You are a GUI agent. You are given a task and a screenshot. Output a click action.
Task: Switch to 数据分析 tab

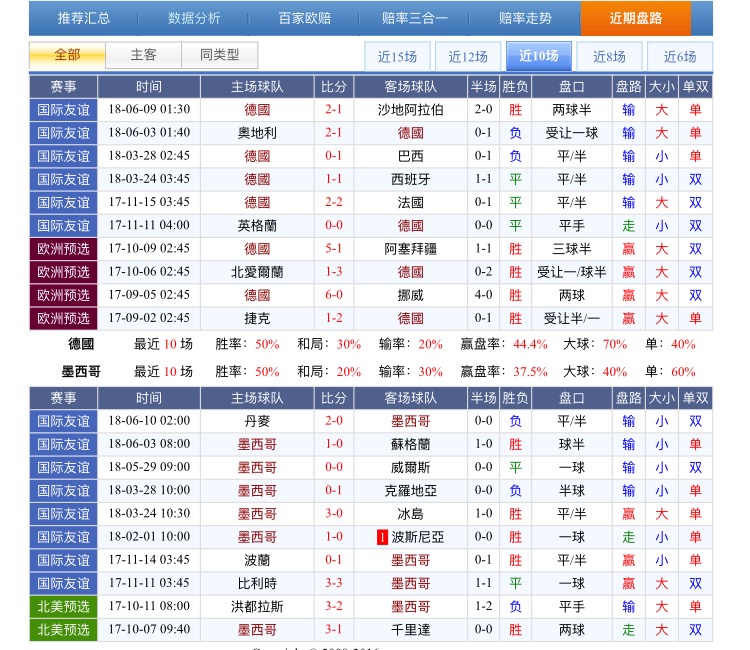[194, 18]
